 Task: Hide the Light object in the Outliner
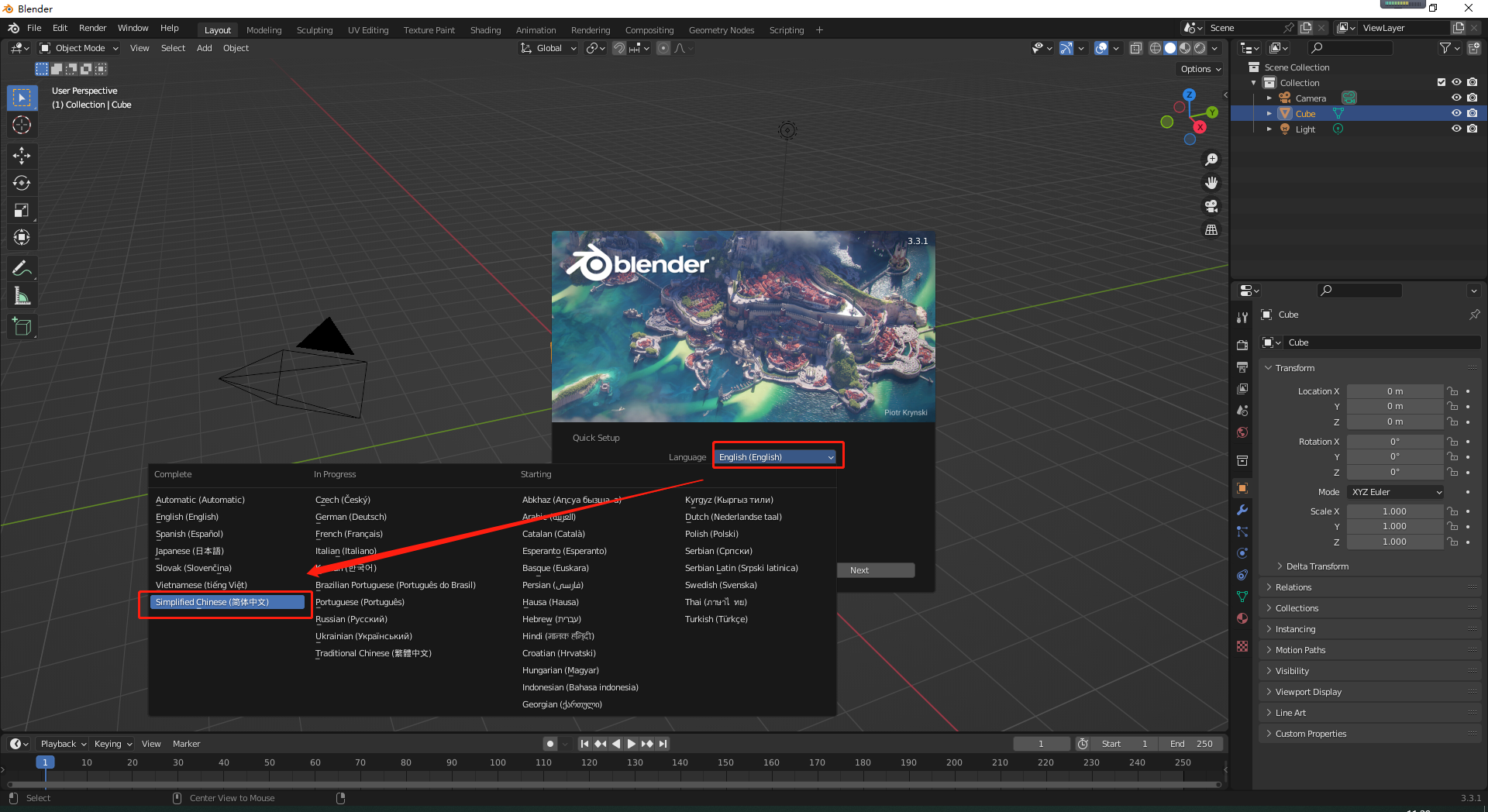point(1456,129)
